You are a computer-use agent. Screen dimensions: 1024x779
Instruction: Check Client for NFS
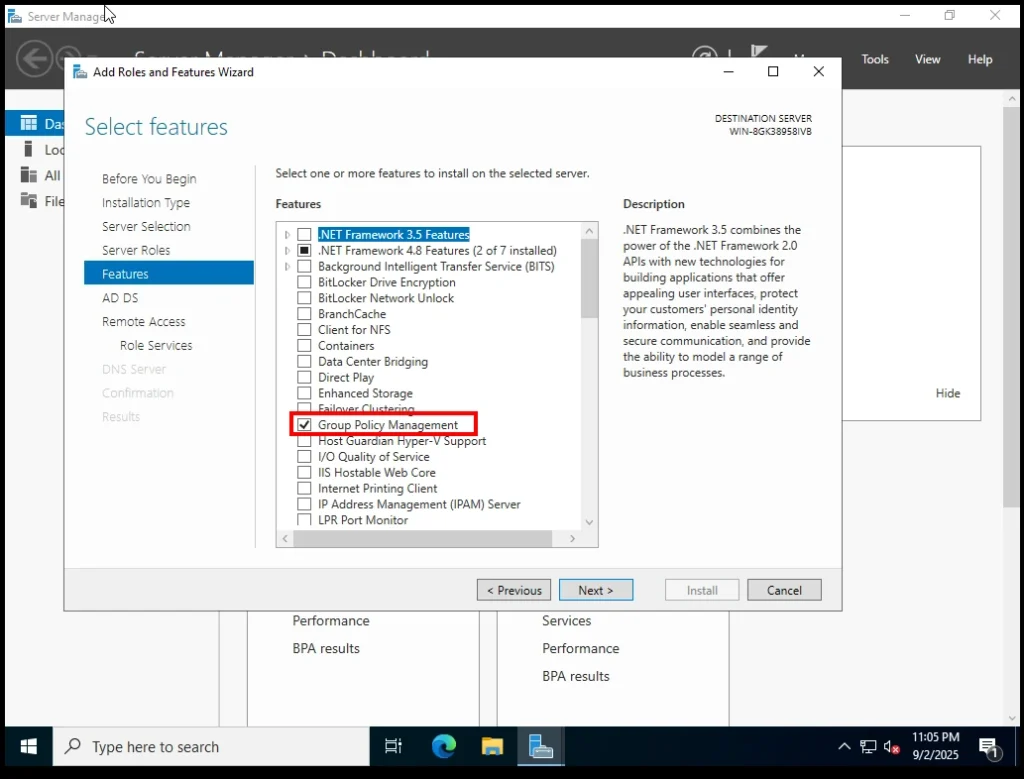[x=304, y=330]
